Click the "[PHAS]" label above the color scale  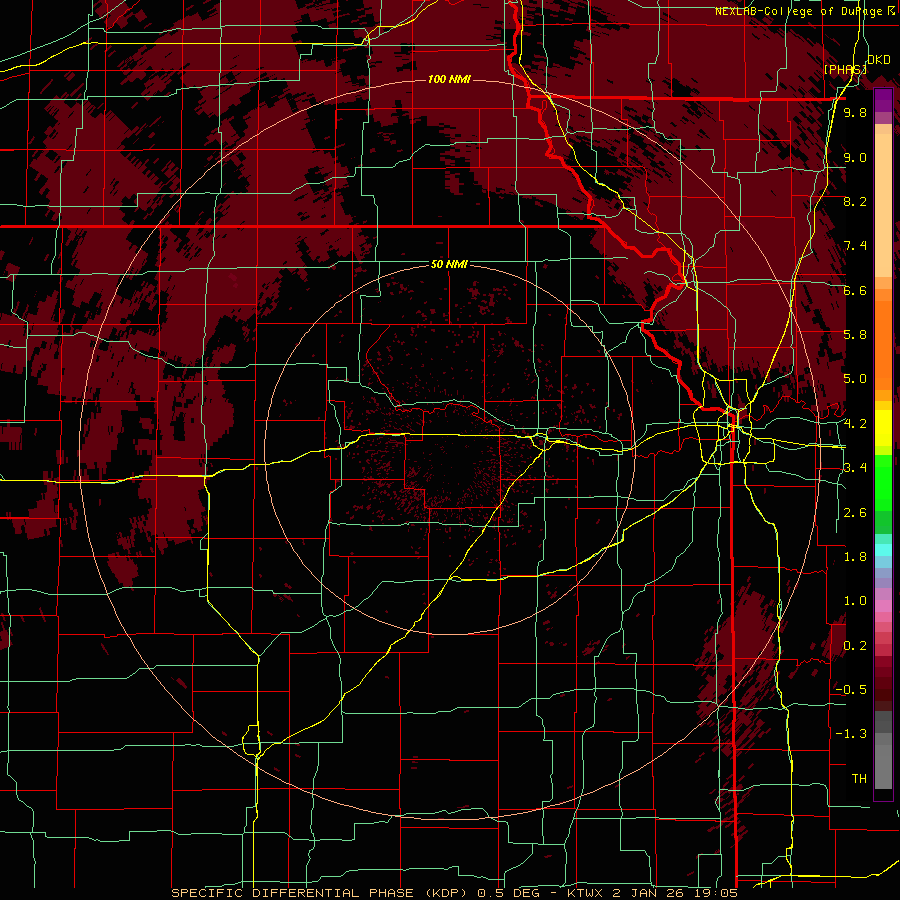tap(845, 69)
